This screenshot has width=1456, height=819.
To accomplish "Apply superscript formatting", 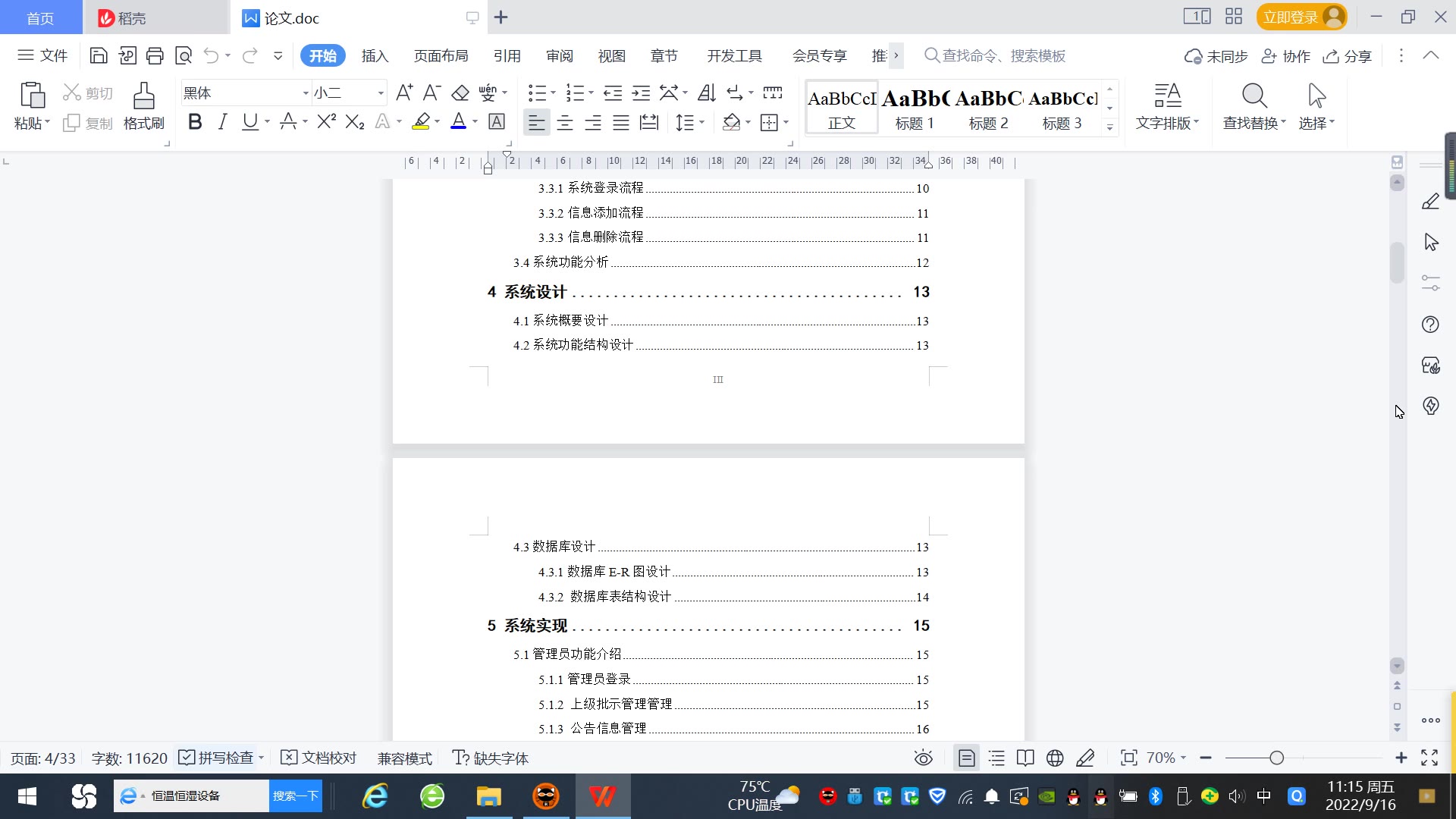I will [x=327, y=121].
